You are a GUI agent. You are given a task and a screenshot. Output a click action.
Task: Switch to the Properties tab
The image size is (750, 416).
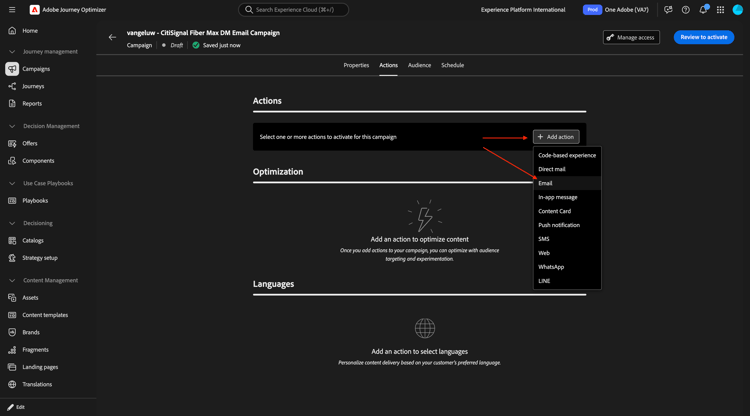356,65
